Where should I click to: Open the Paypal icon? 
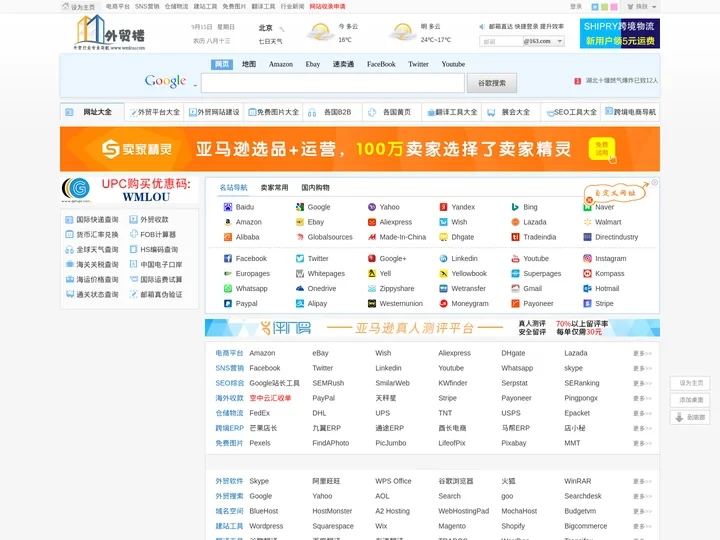[x=227, y=304]
